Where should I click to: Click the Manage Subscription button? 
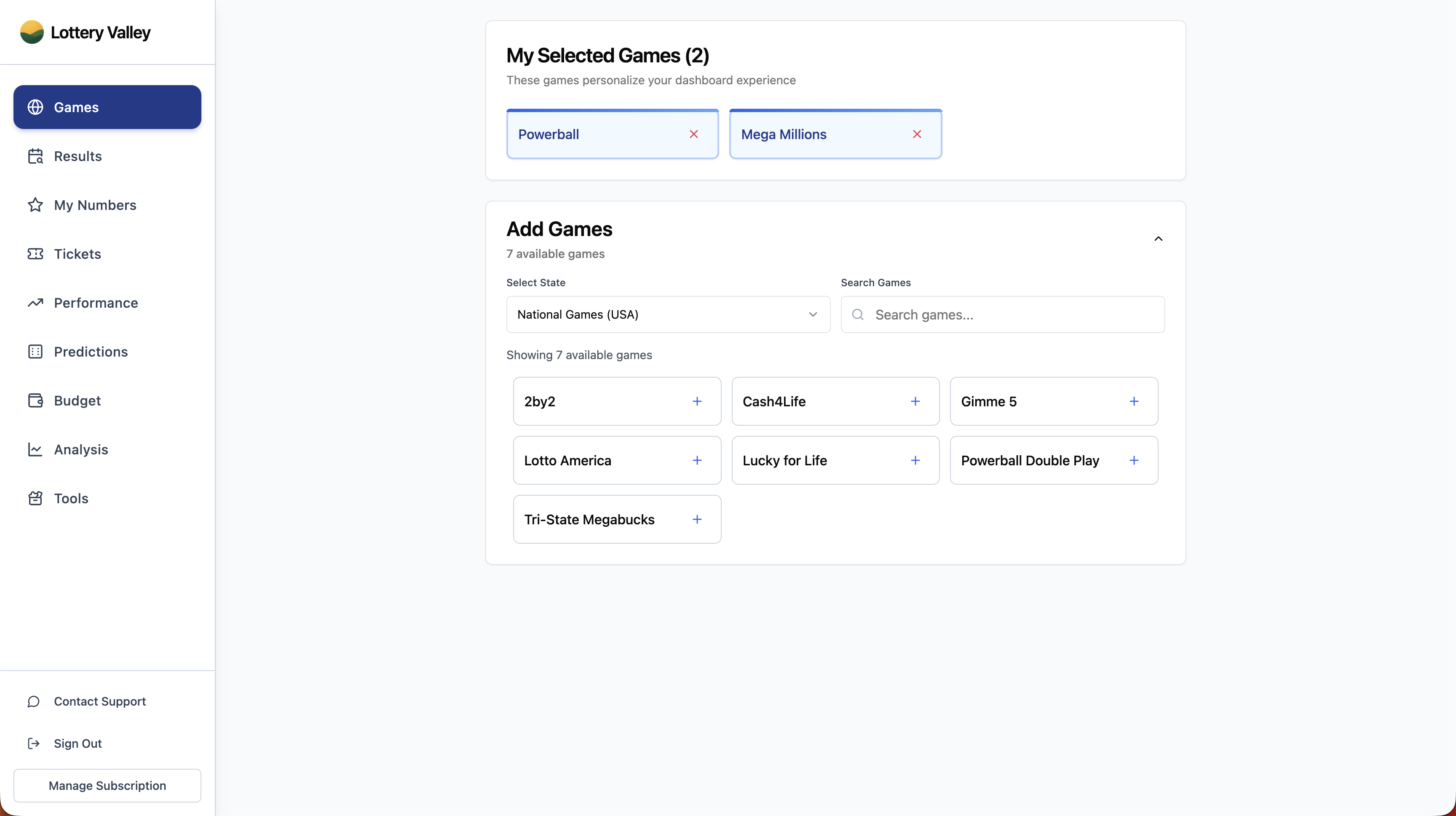(107, 786)
